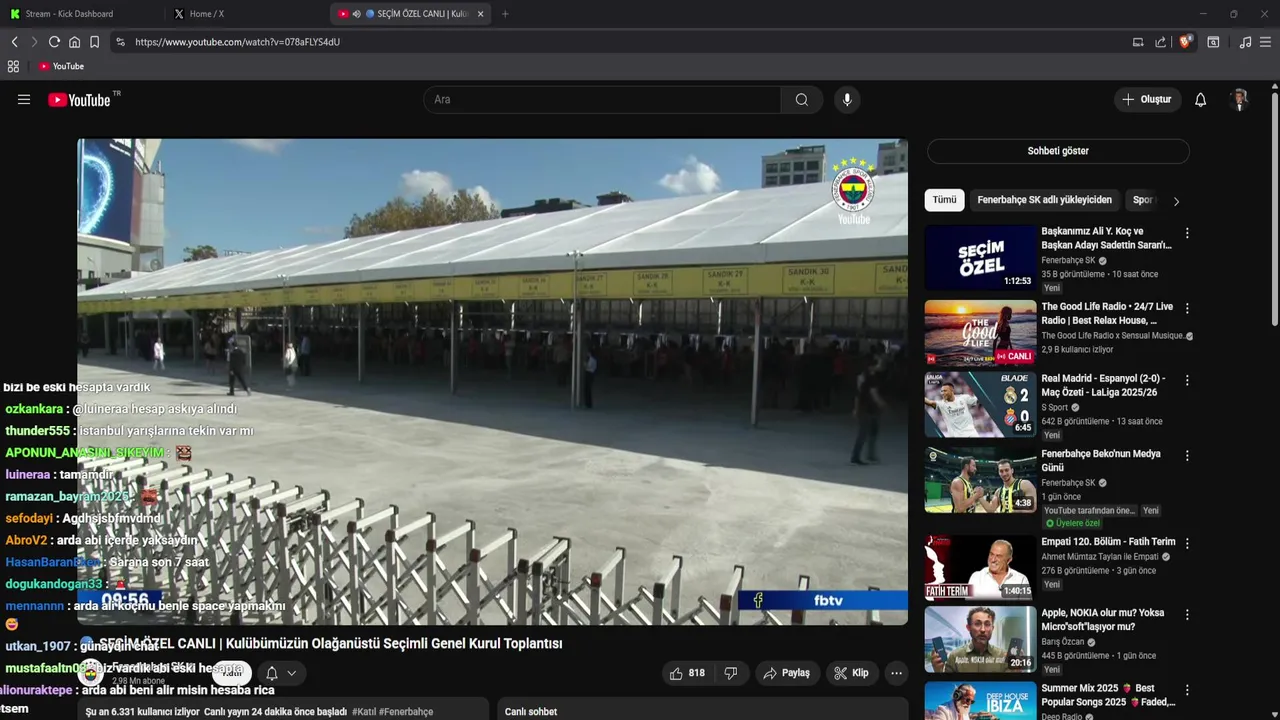Click the search magnifier button
Image resolution: width=1280 pixels, height=720 pixels.
pyautogui.click(x=802, y=100)
